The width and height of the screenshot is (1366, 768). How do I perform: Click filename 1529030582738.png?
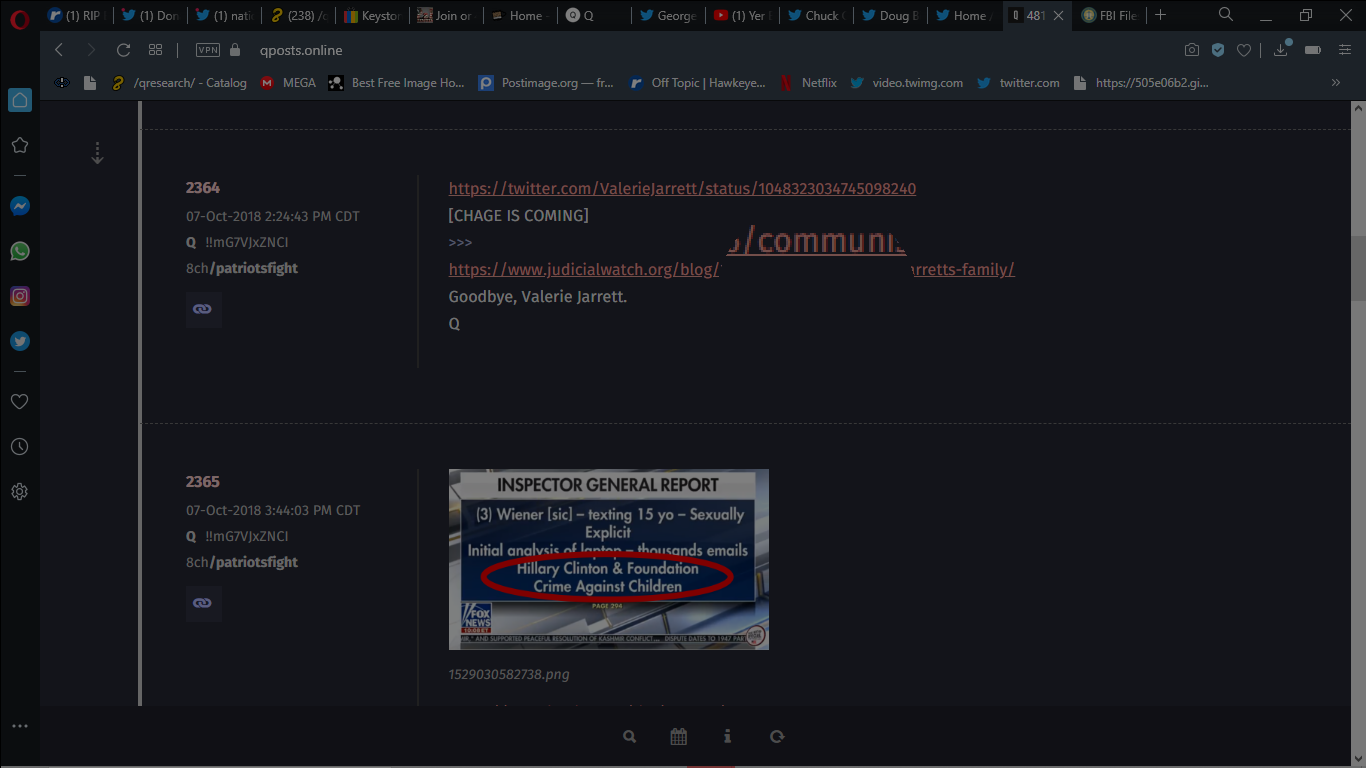(x=509, y=674)
